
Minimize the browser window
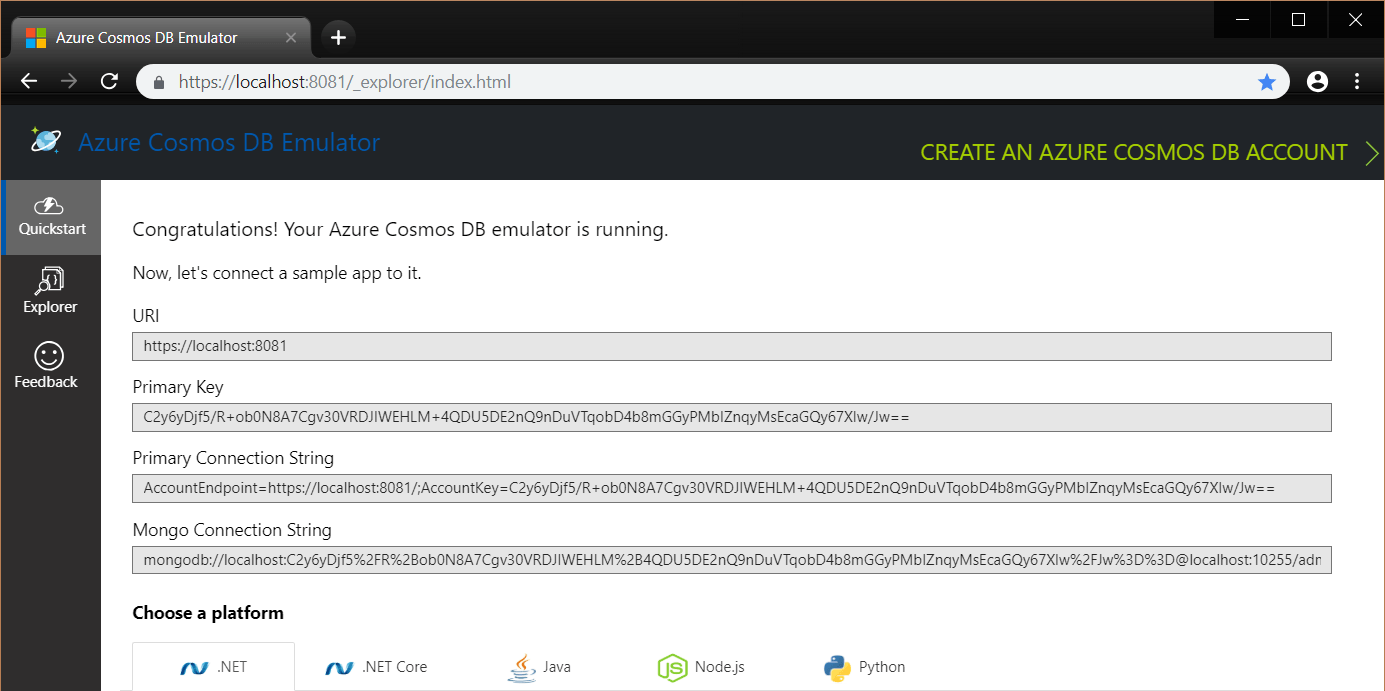pos(1242,19)
